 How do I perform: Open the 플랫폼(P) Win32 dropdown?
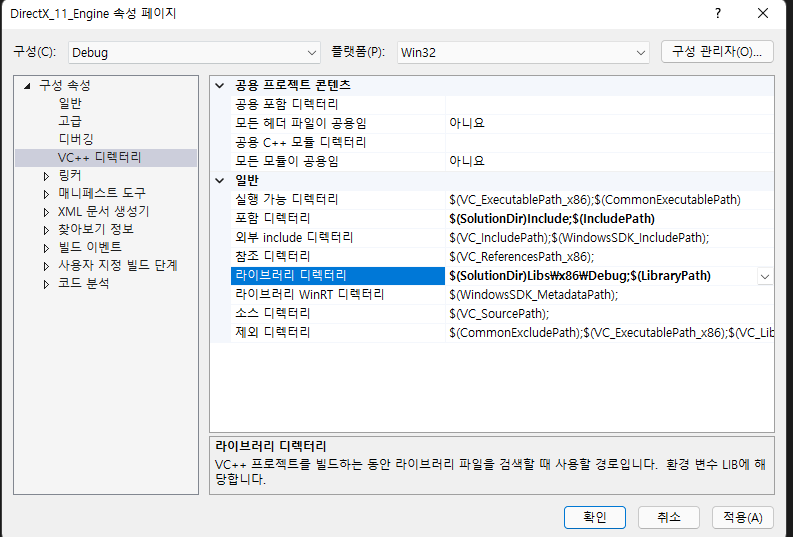[x=523, y=53]
